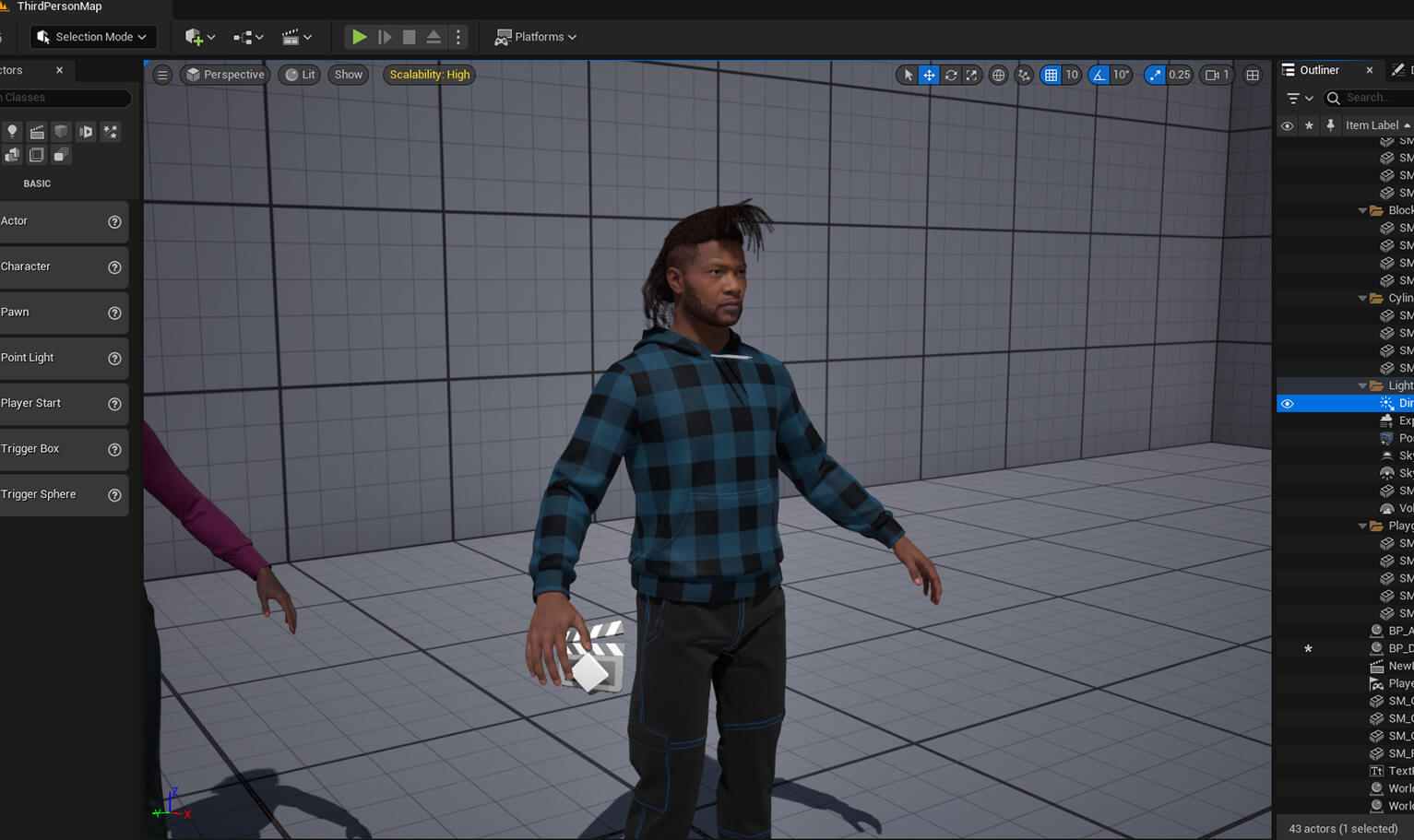Activate the scale transform tool

pyautogui.click(x=971, y=75)
